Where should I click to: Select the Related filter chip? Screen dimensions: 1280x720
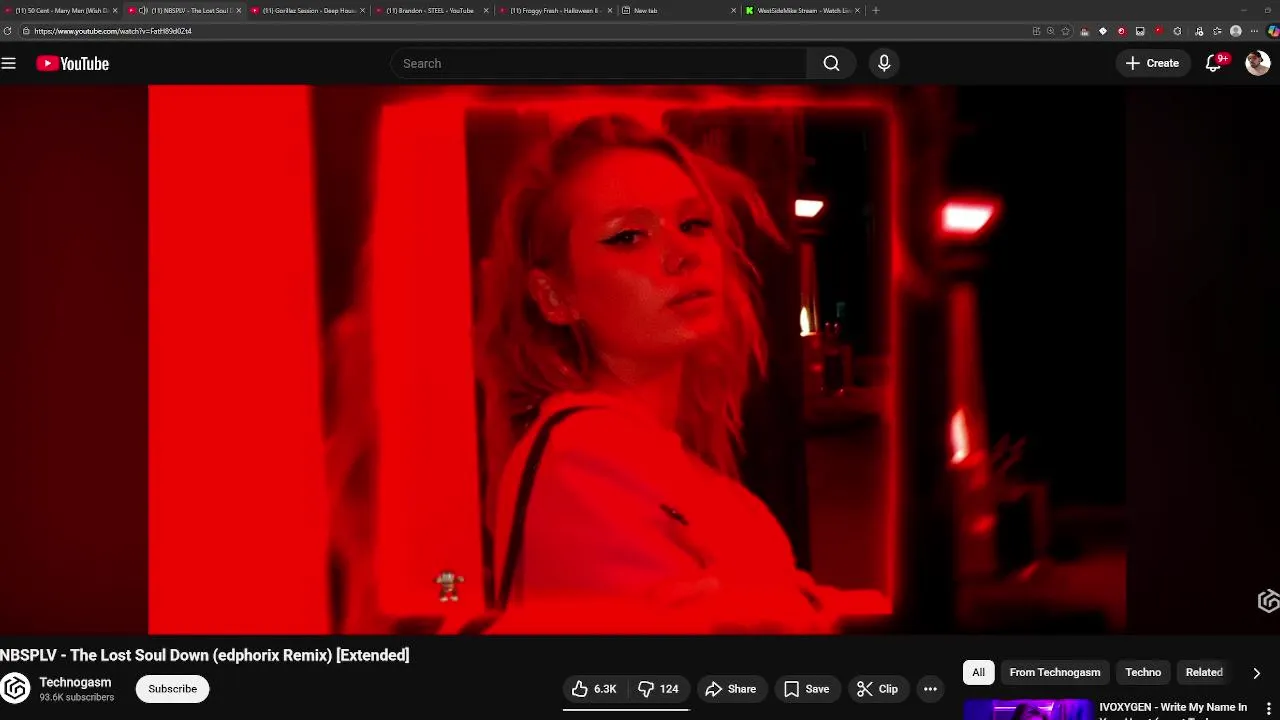(x=1204, y=673)
